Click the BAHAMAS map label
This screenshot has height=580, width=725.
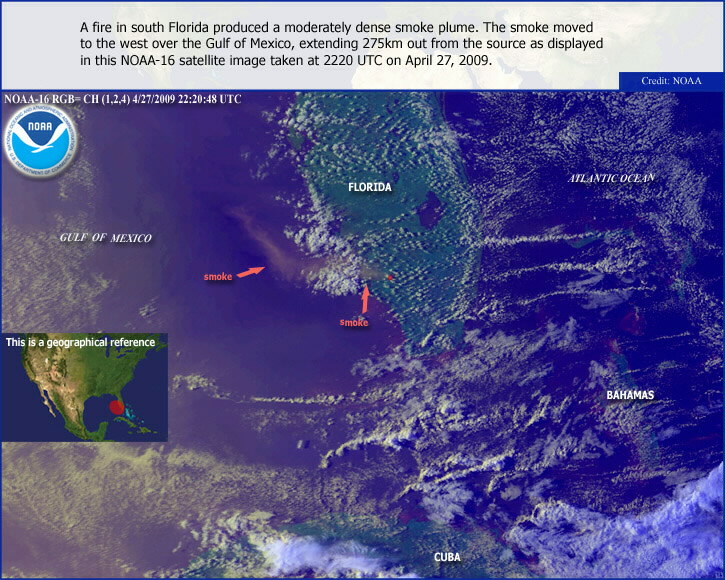[630, 395]
